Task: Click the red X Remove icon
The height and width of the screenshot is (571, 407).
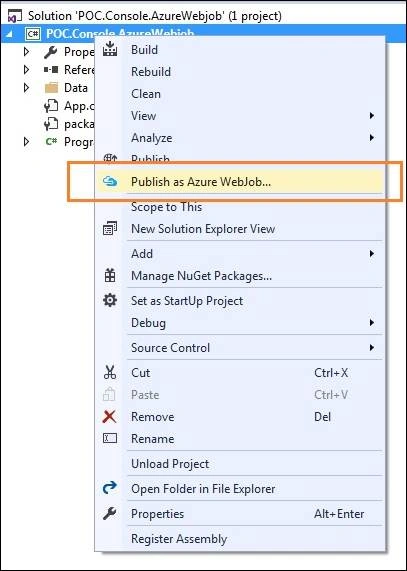Action: 110,417
